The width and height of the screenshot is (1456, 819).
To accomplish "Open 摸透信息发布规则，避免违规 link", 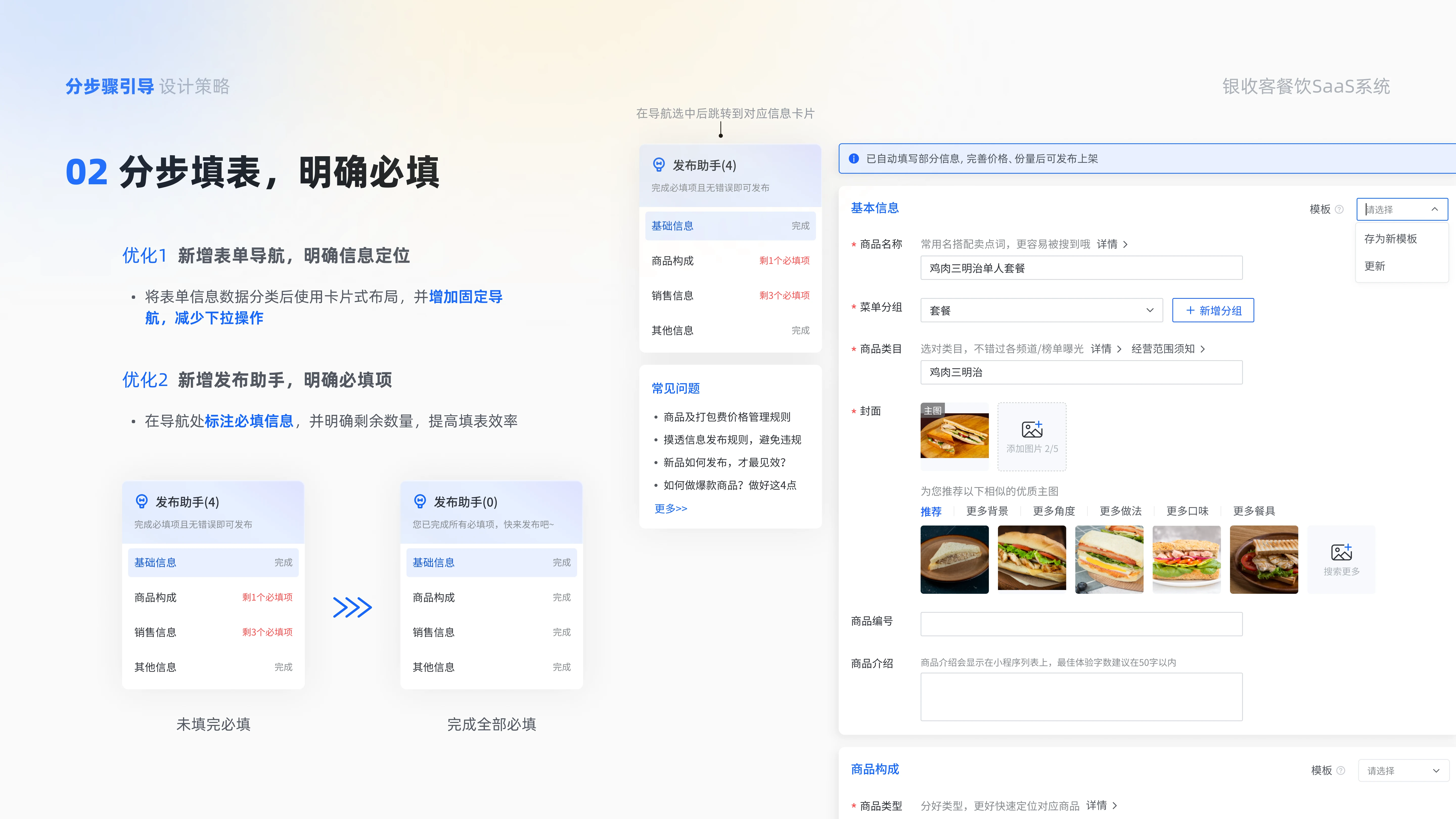I will coord(732,440).
